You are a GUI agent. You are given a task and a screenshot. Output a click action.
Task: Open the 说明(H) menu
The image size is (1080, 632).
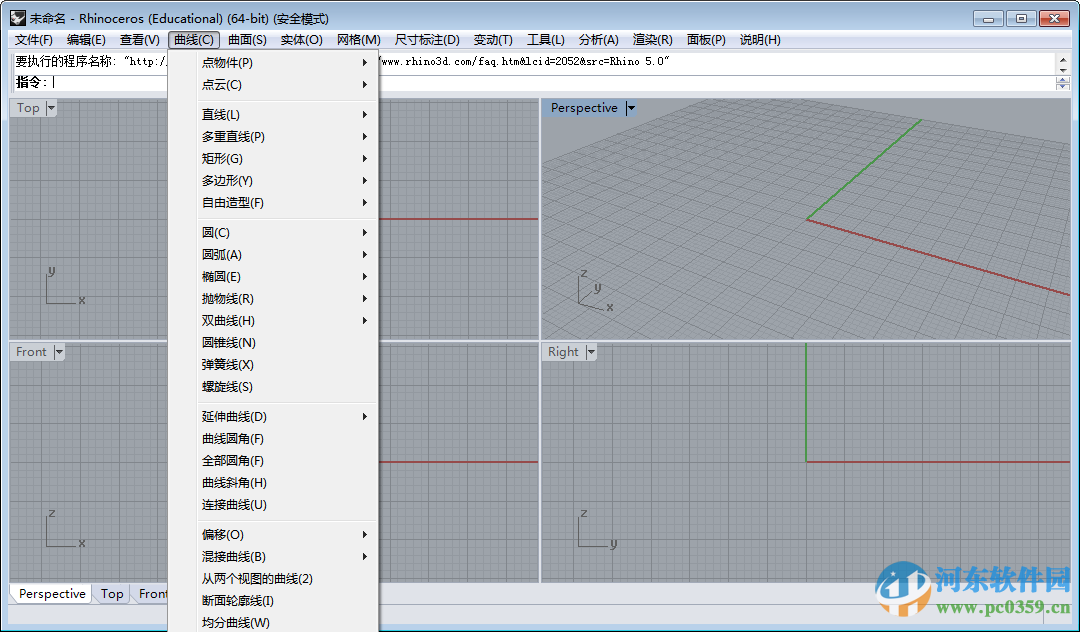pos(760,40)
